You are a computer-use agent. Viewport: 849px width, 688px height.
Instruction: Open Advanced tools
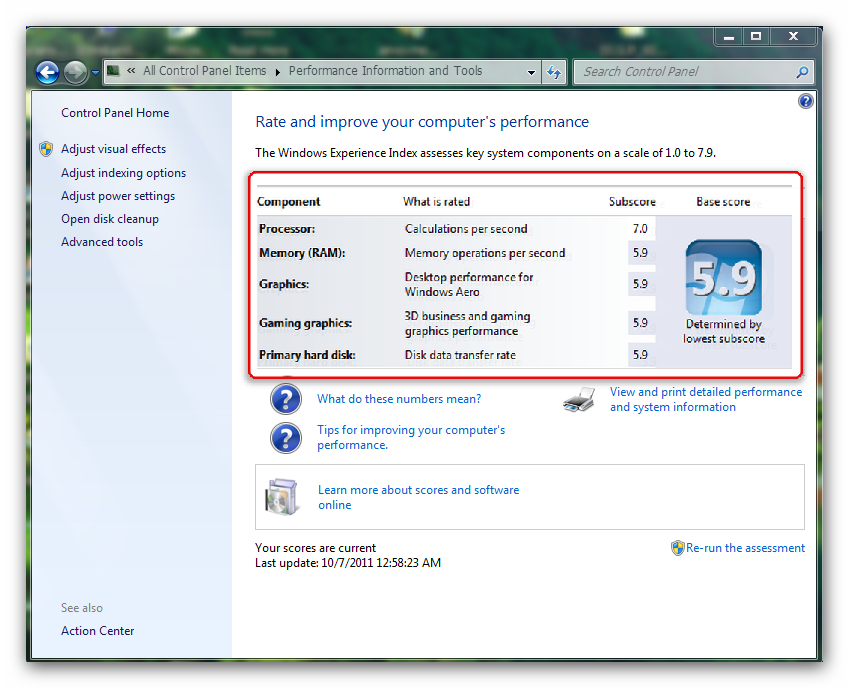pos(102,242)
